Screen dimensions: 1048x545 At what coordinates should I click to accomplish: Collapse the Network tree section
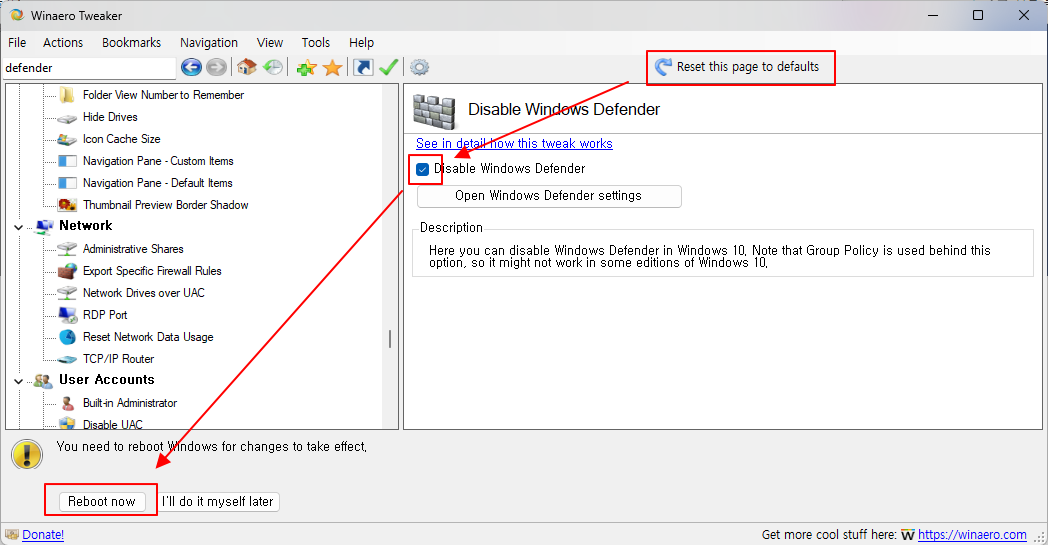[x=18, y=227]
